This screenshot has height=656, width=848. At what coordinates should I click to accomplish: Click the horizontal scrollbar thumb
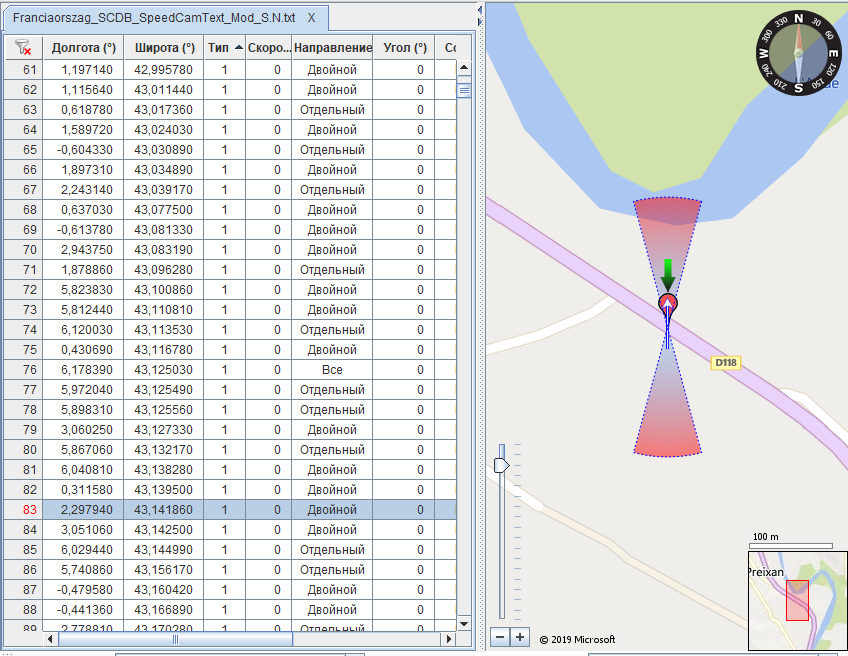point(175,639)
